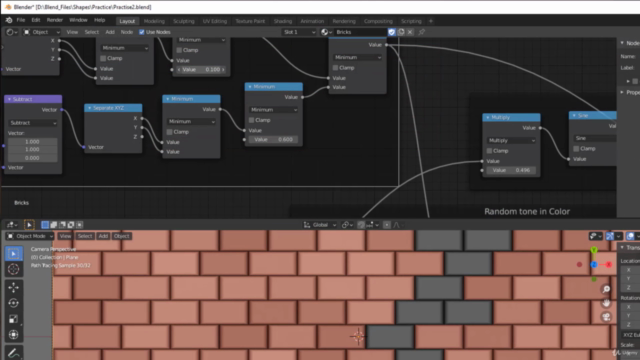
Task: Click the pan view hand icon
Action: coord(606,303)
